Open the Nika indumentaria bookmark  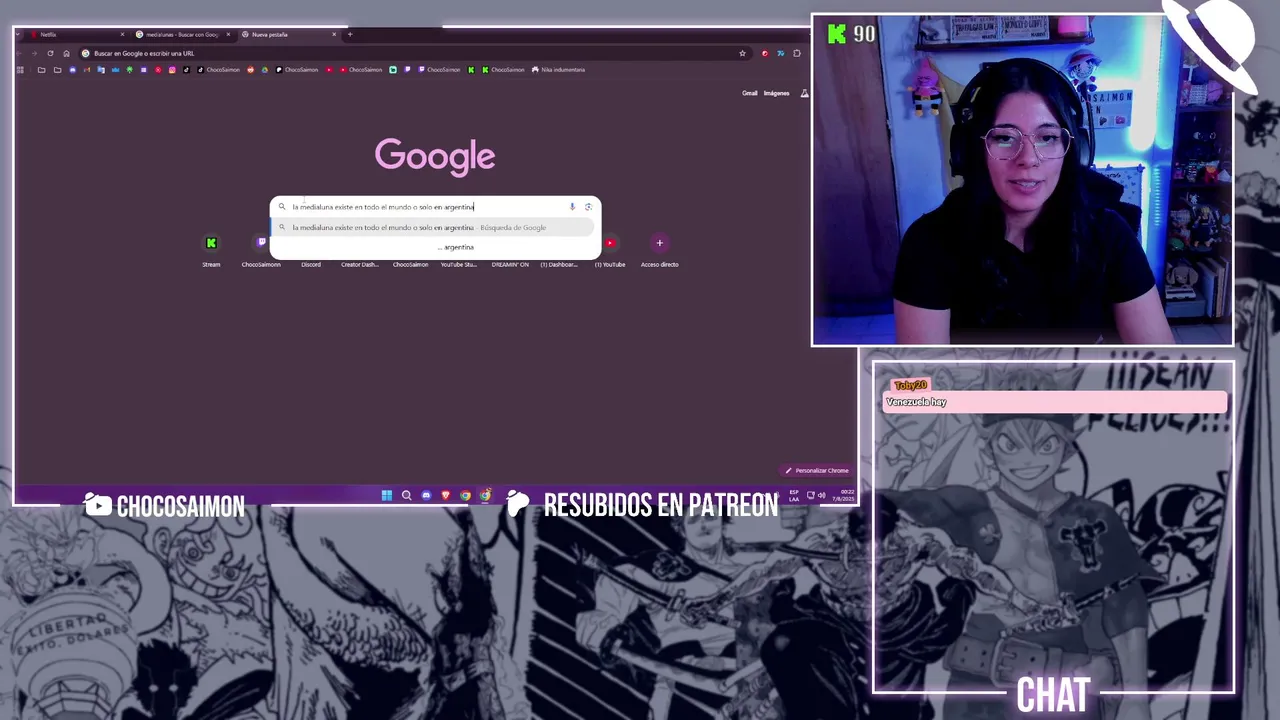point(559,69)
